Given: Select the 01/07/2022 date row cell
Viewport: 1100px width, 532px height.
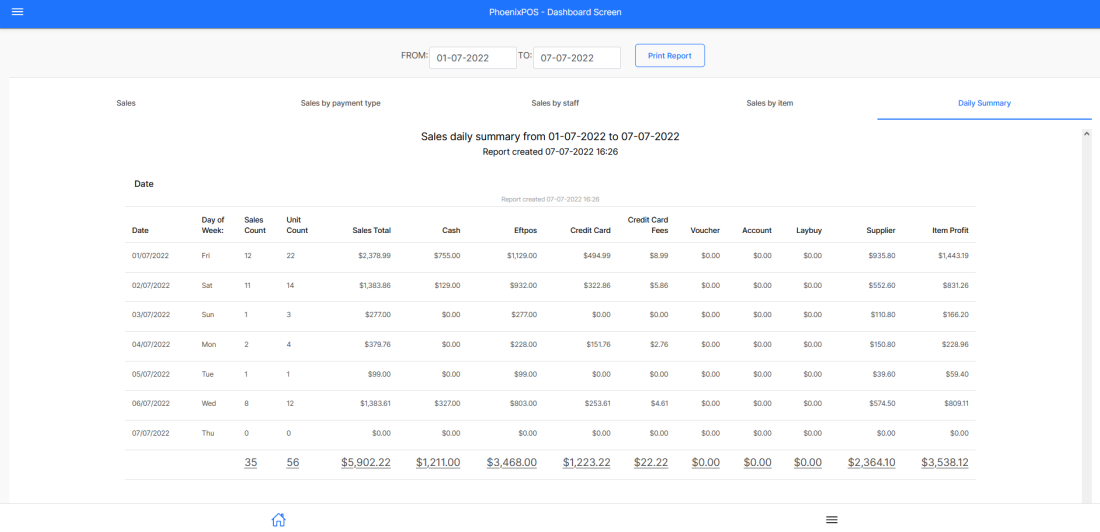Looking at the screenshot, I should pyautogui.click(x=151, y=256).
